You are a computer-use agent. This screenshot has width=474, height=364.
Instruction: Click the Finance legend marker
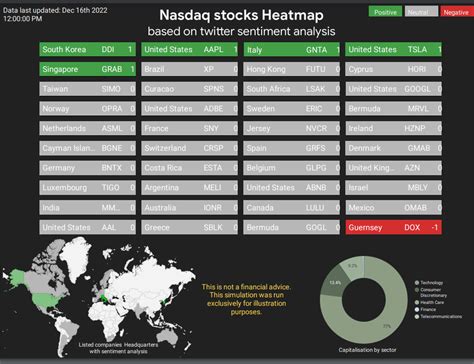point(417,309)
